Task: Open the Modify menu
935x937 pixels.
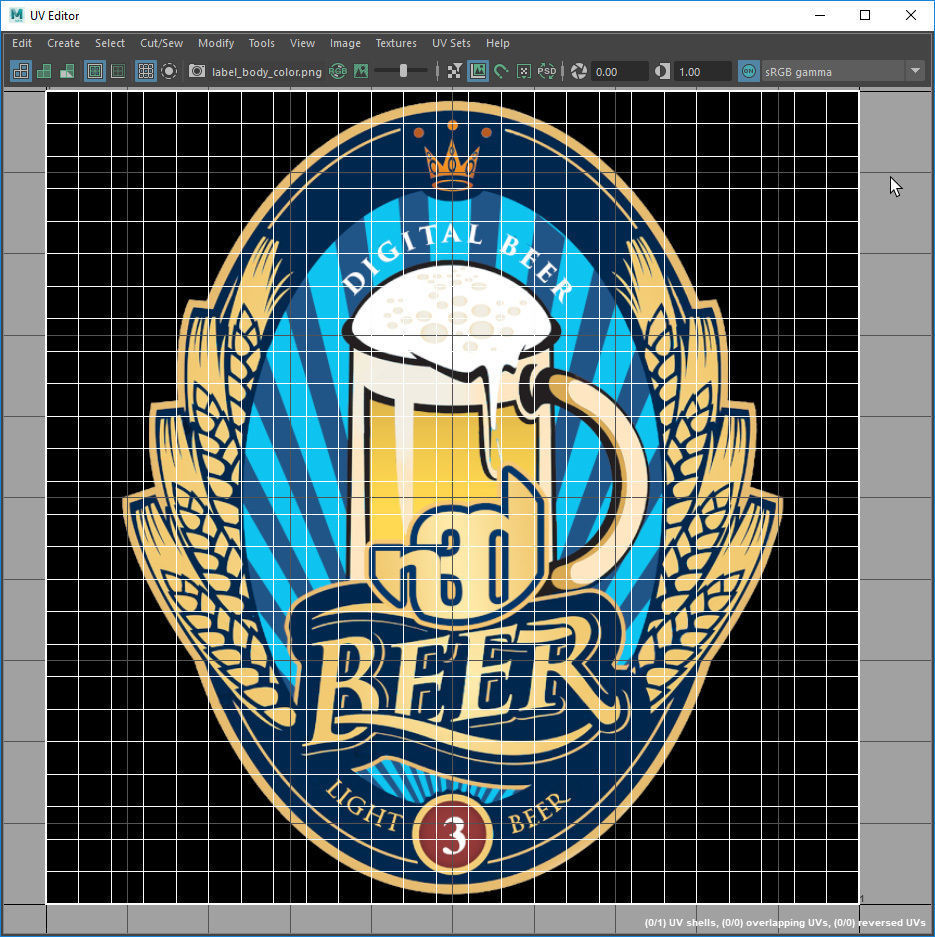Action: [216, 43]
